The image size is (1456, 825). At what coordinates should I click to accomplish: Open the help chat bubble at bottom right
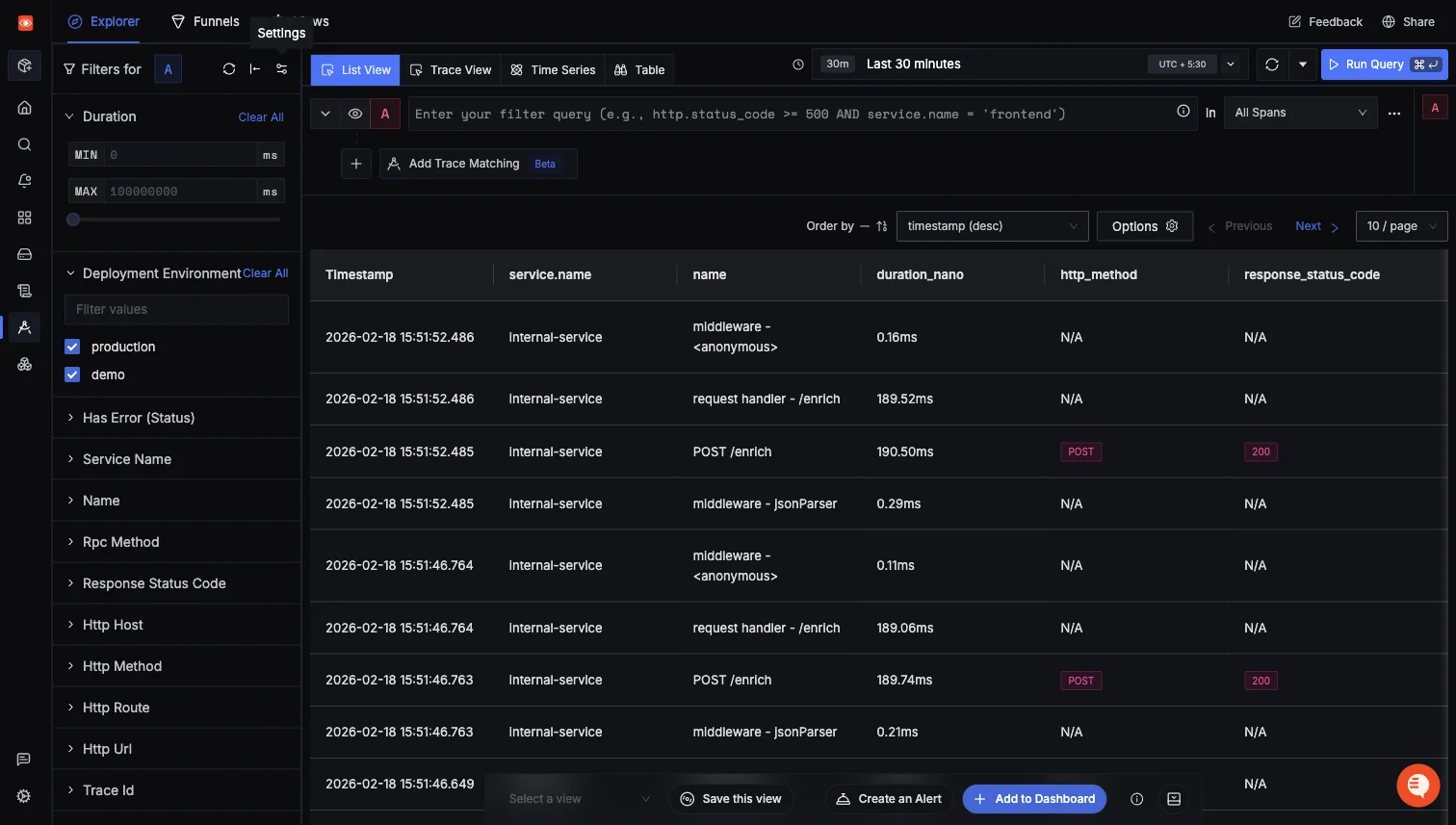click(1417, 785)
